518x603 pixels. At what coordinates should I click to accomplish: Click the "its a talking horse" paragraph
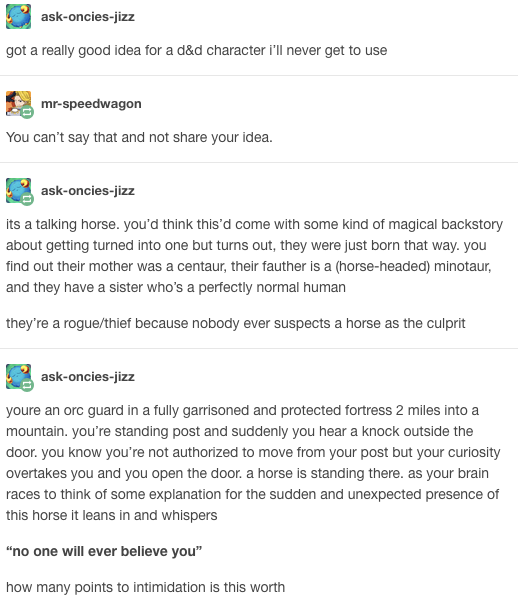[254, 256]
